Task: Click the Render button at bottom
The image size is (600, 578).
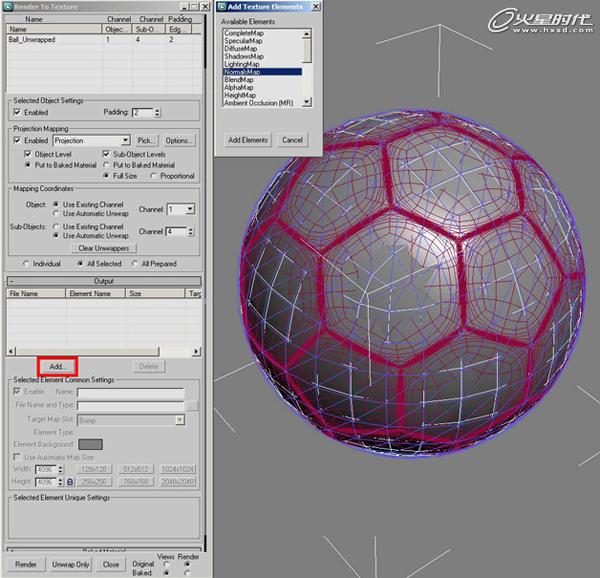Action: tap(26, 564)
